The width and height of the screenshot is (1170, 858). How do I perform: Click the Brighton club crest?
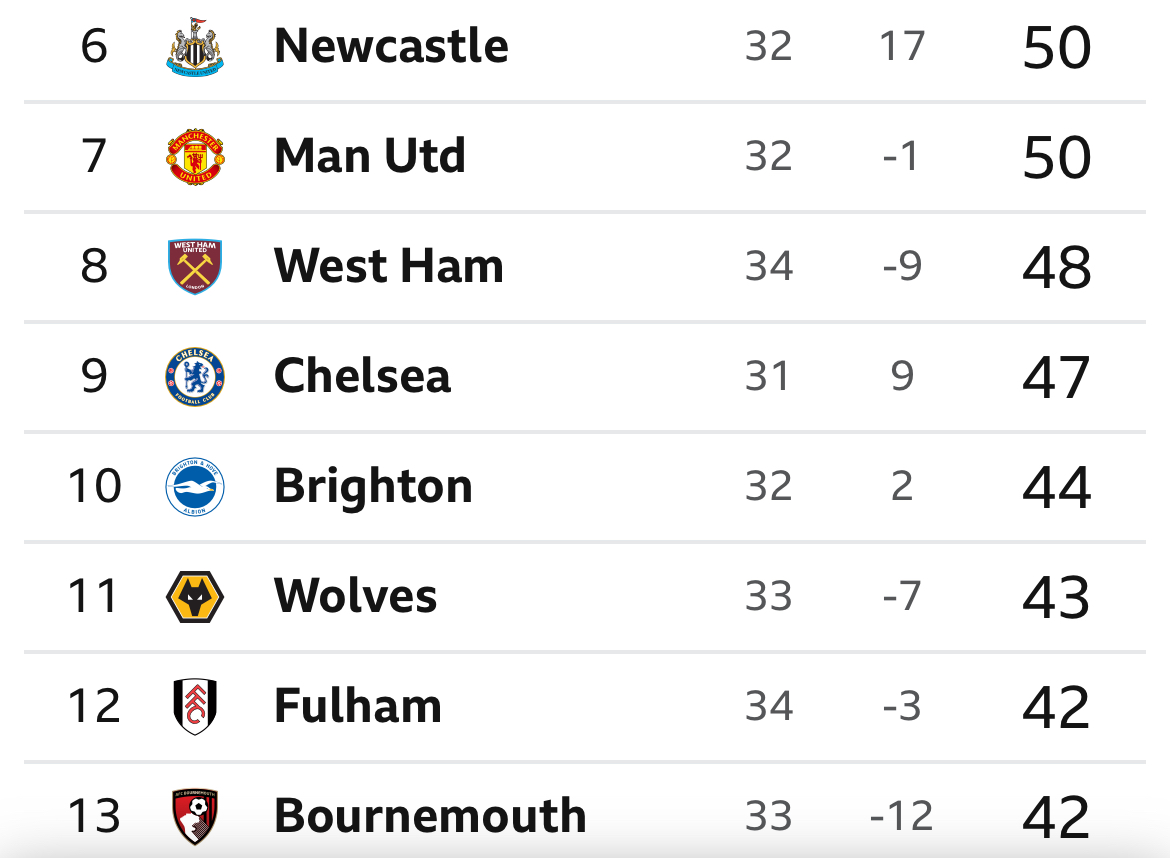pos(195,486)
